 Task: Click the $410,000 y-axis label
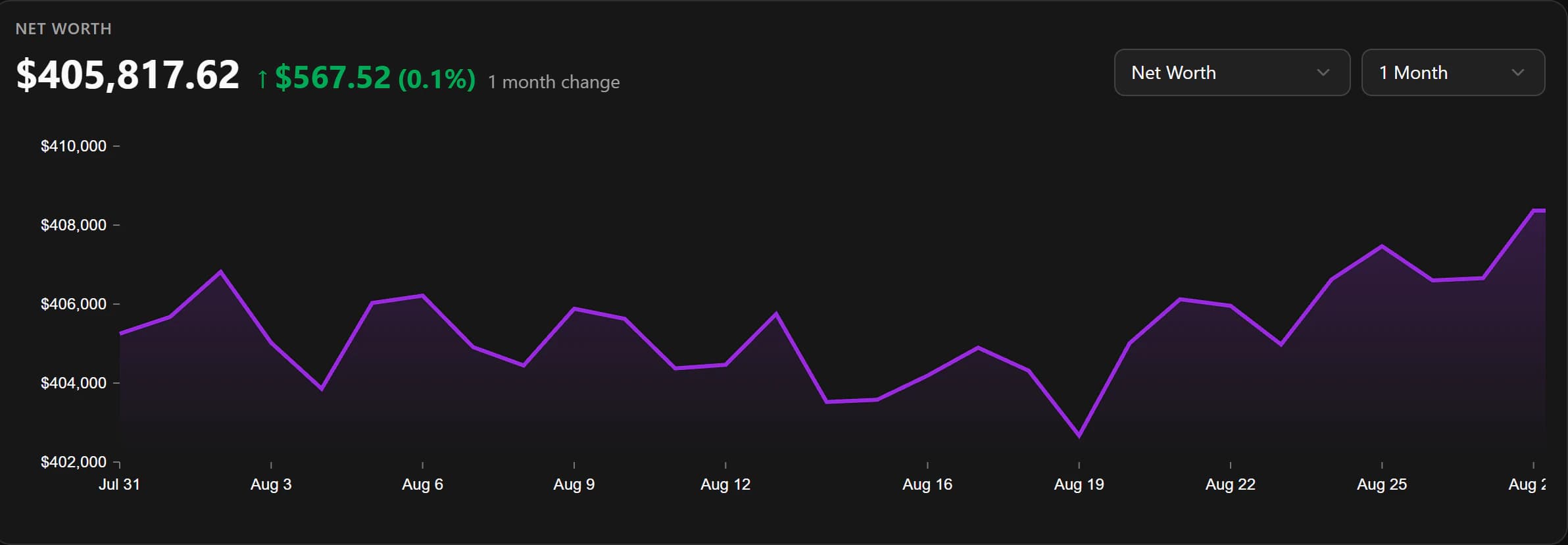click(x=74, y=146)
